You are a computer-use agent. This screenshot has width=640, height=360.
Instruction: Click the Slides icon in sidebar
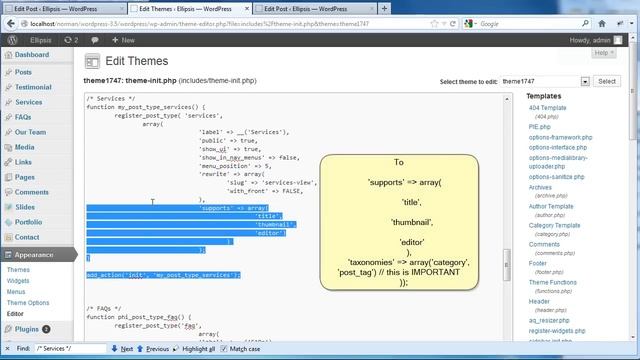8,207
